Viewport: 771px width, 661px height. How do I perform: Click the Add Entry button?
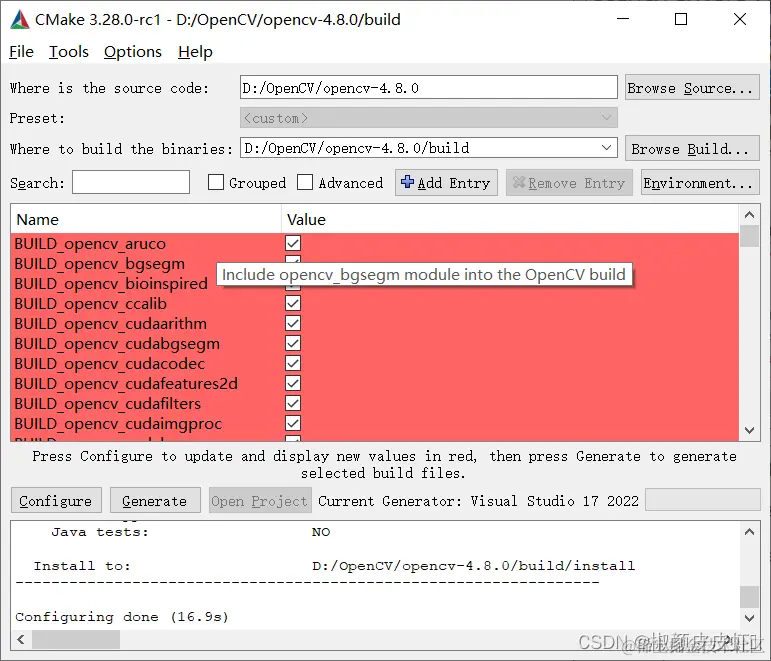(446, 183)
